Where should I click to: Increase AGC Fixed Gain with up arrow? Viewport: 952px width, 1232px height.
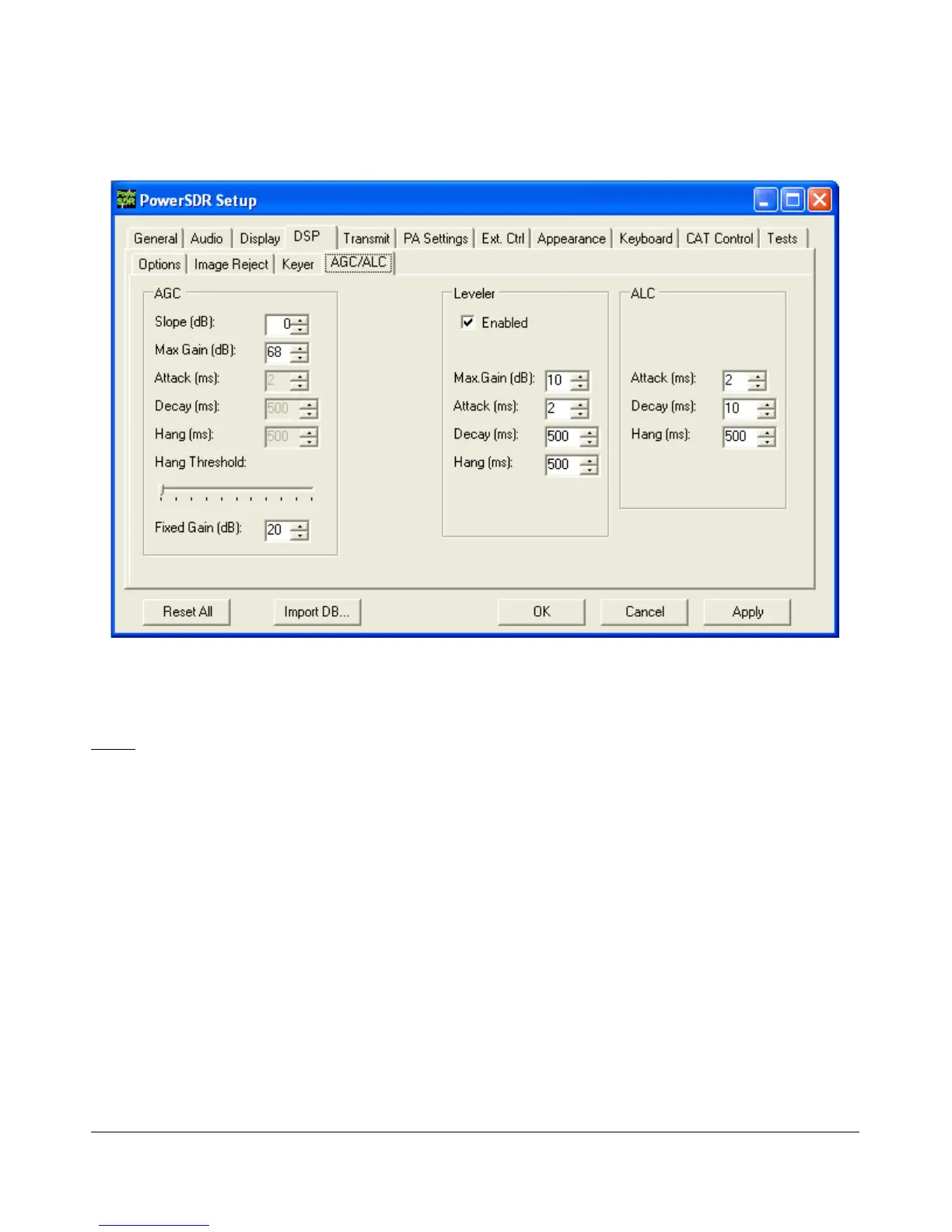click(x=300, y=526)
